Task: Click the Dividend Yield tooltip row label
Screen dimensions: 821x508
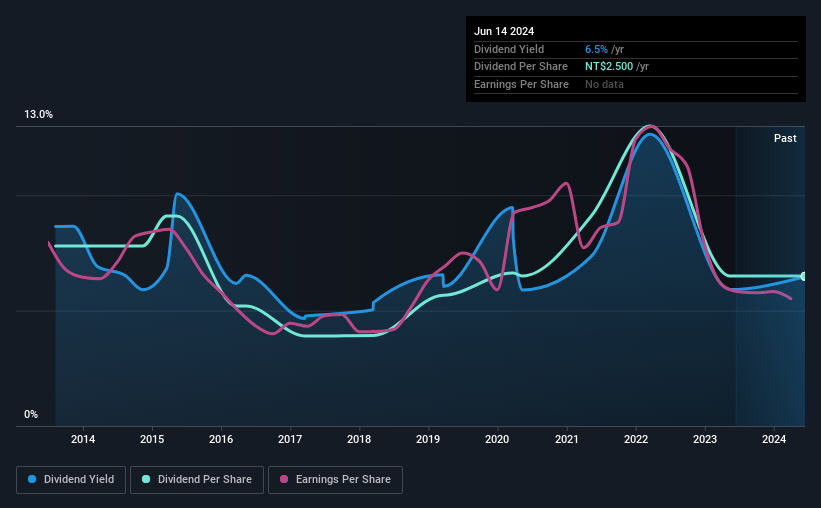Action: [509, 49]
